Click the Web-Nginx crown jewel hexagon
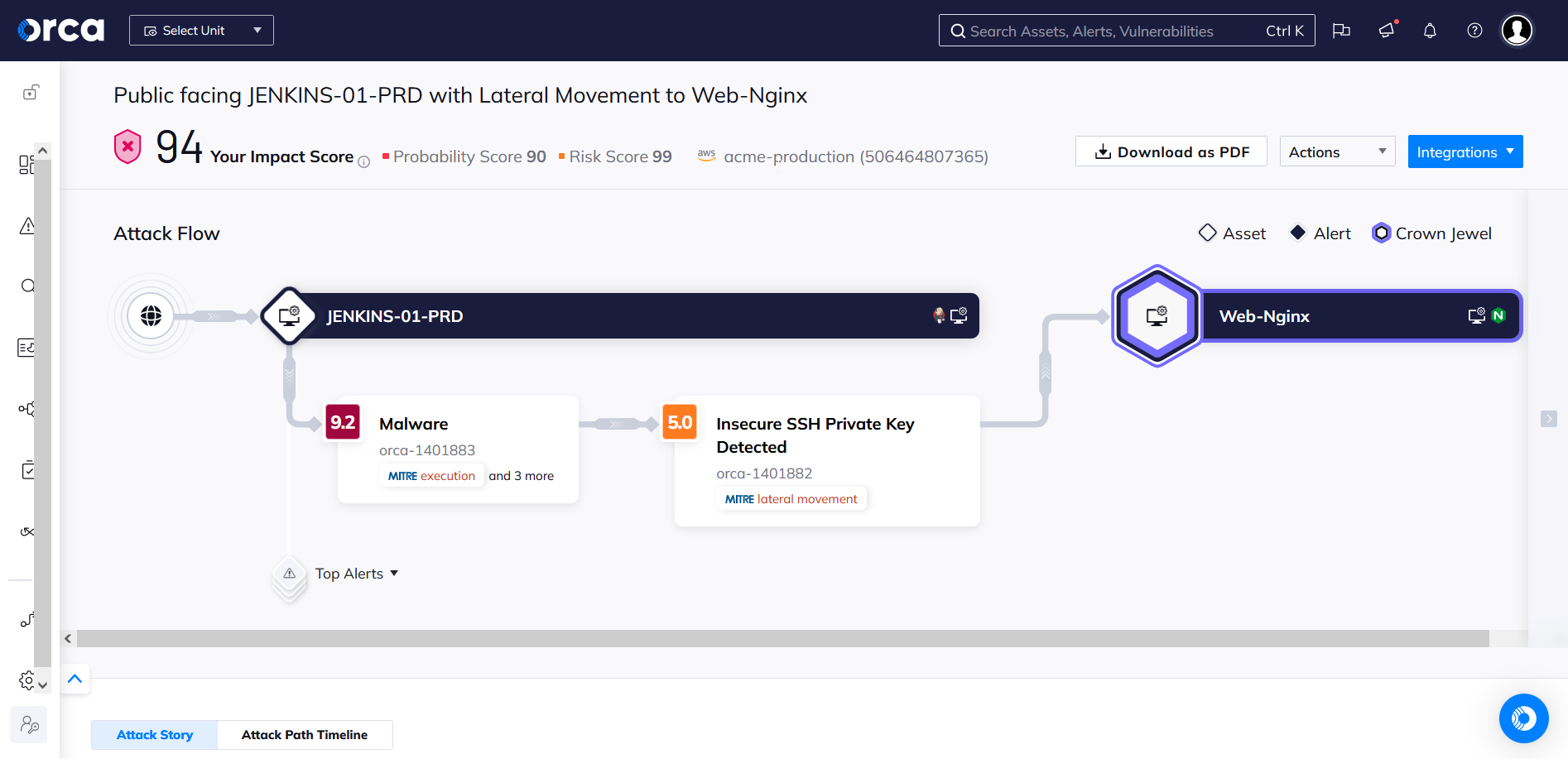The height and width of the screenshot is (759, 1568). (x=1157, y=315)
